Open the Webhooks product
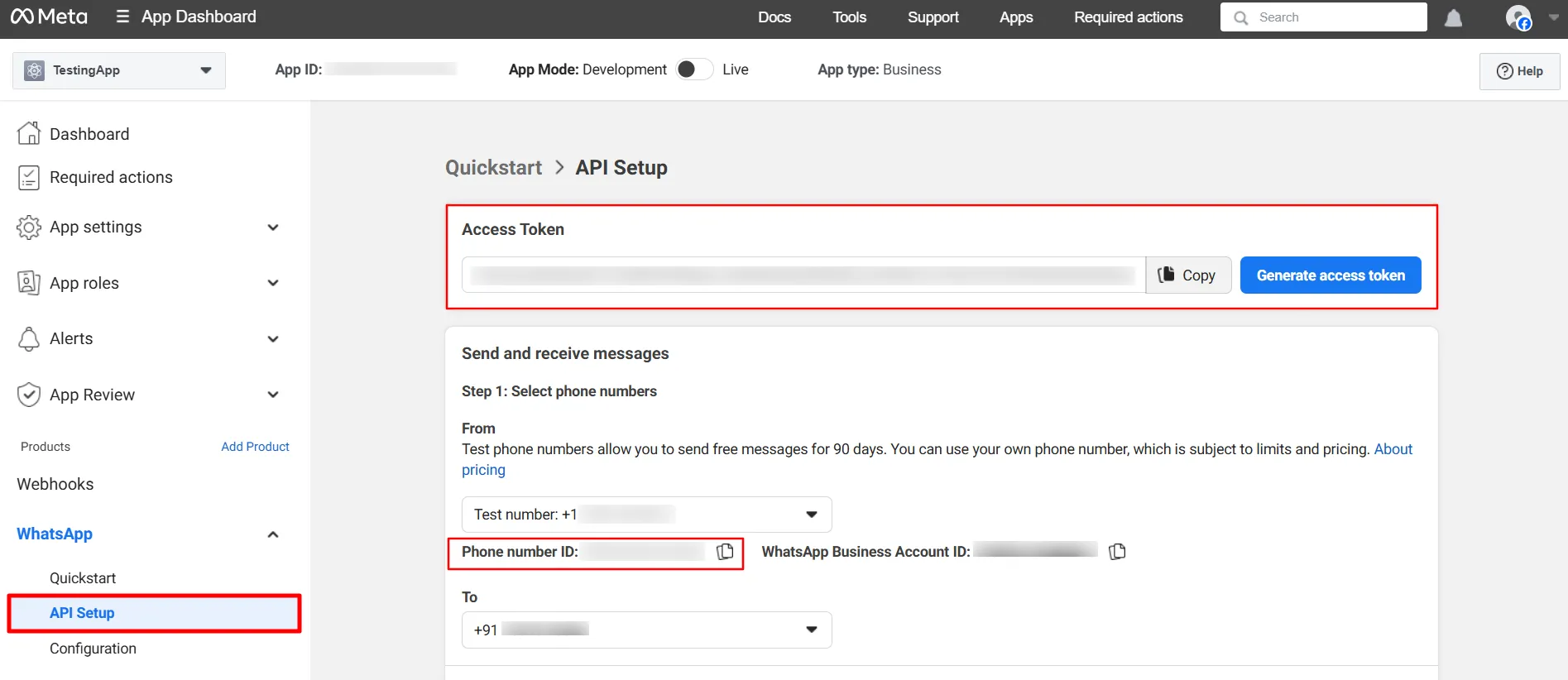Screen dimensions: 1568x680 pyautogui.click(x=55, y=484)
